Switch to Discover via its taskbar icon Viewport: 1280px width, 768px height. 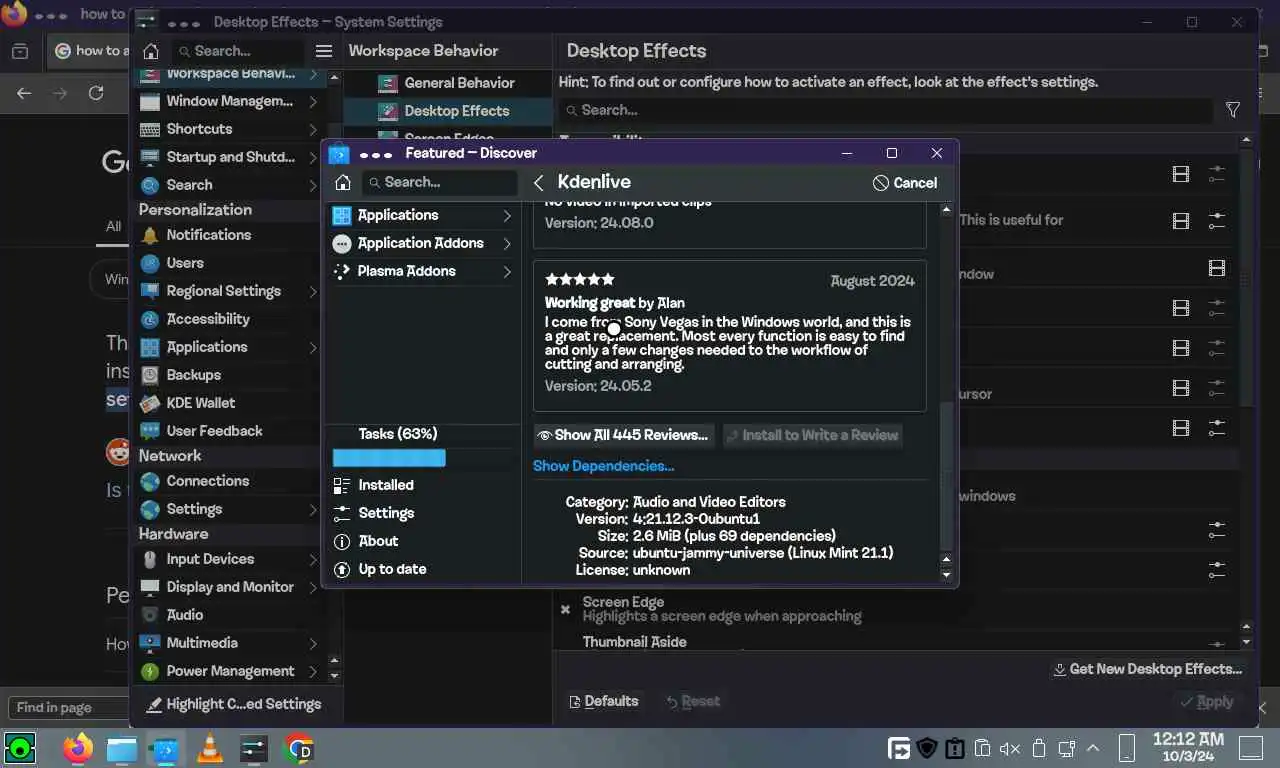pos(165,748)
